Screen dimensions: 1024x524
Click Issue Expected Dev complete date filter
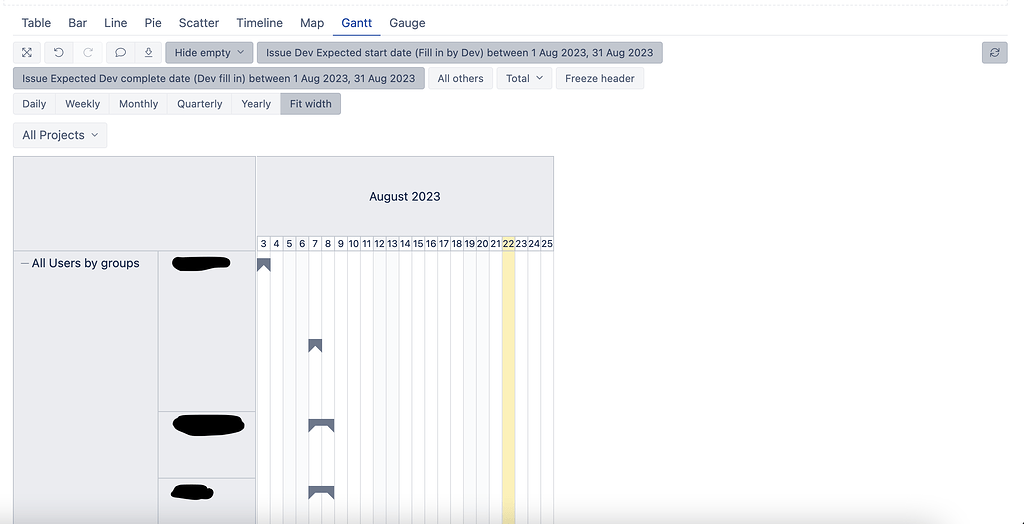tap(219, 78)
